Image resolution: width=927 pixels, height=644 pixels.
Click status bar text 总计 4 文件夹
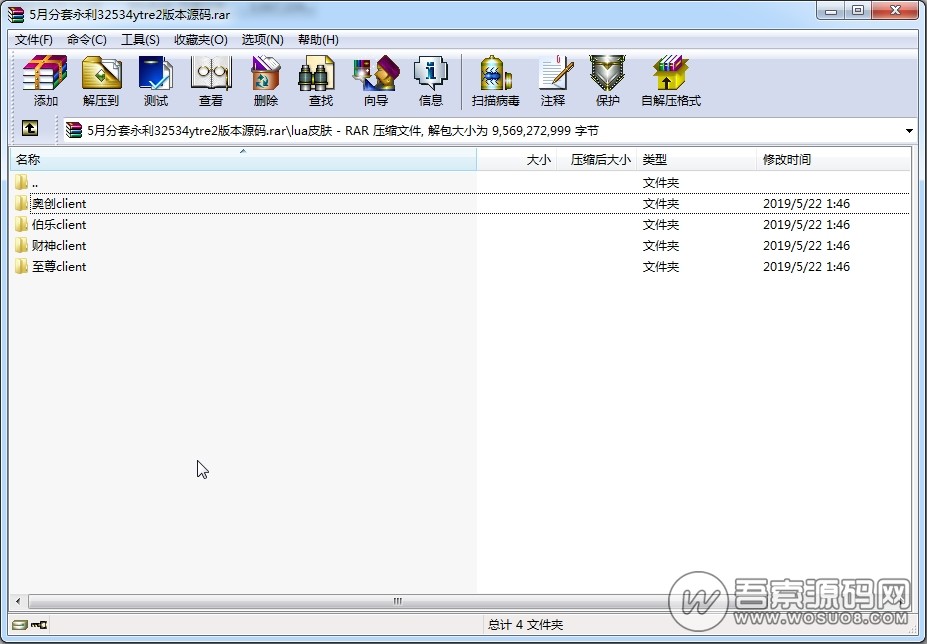pos(525,624)
